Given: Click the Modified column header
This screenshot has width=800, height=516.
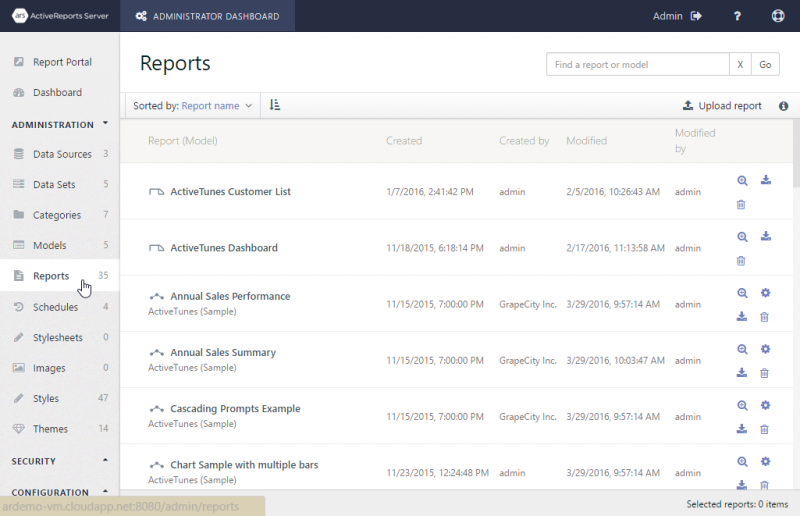Looking at the screenshot, I should (586, 141).
